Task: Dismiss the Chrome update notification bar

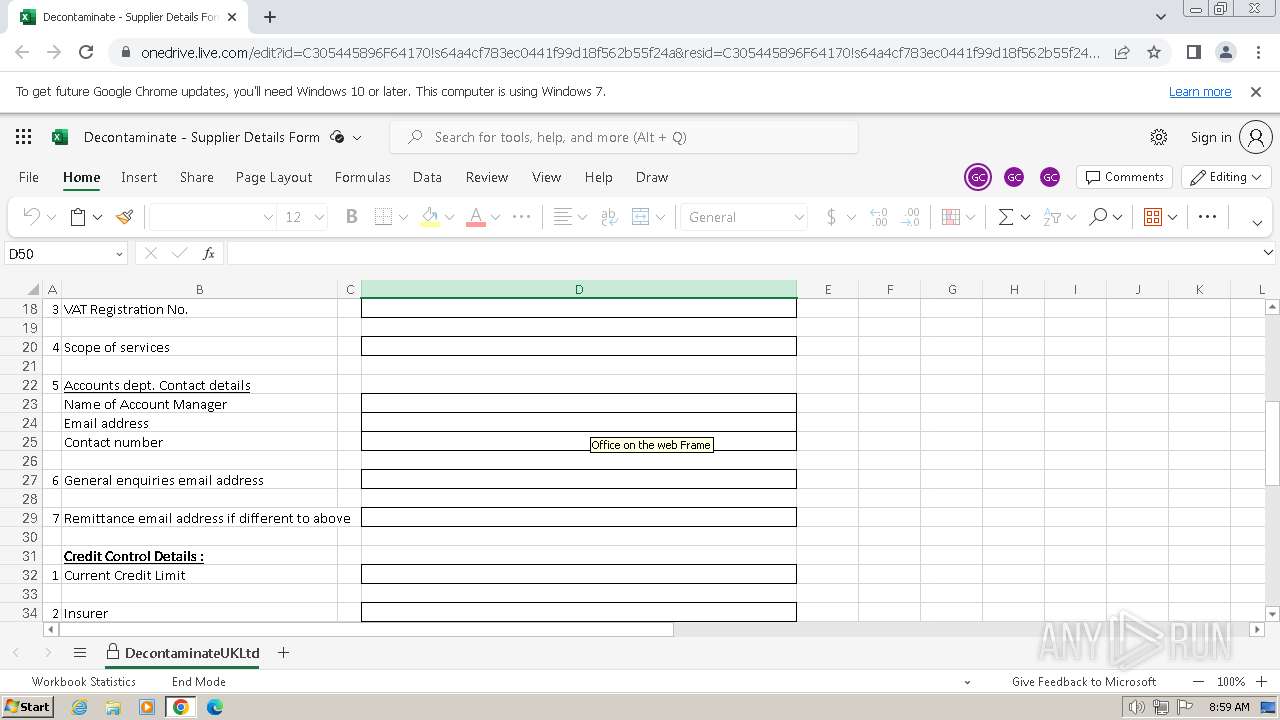Action: click(1256, 92)
